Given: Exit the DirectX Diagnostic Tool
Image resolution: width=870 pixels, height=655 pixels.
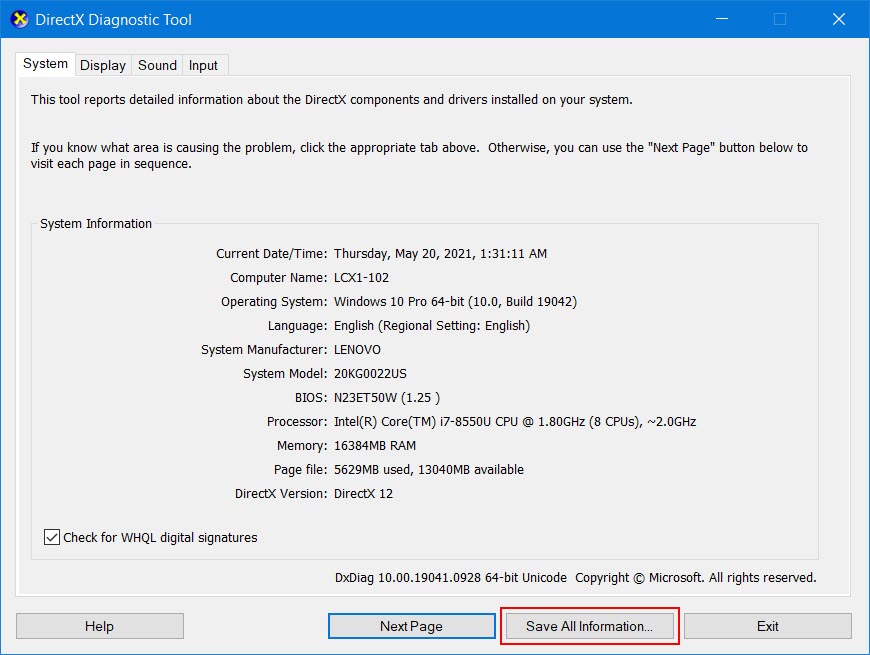Looking at the screenshot, I should click(x=767, y=626).
